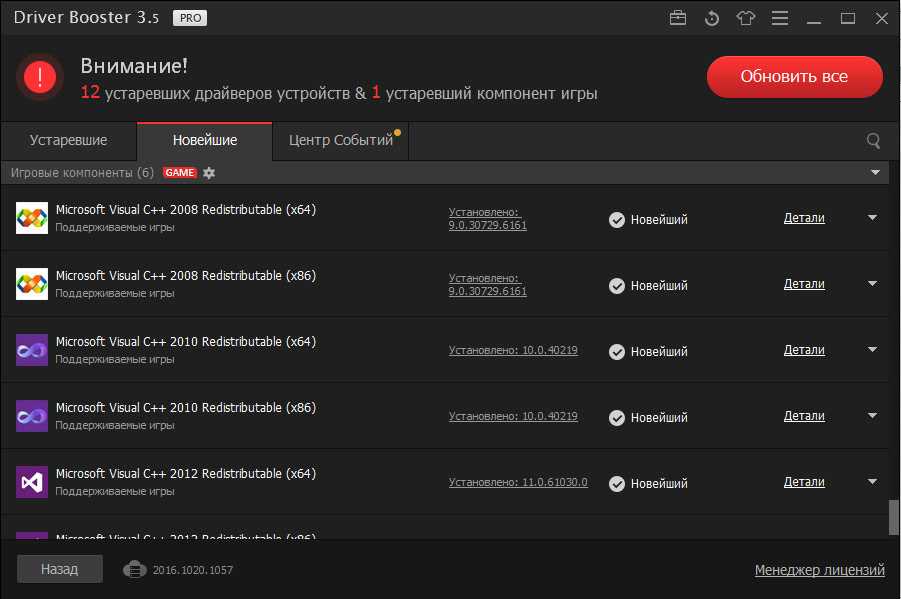Expand dropdown arrow for Visual C++ 2008 x86
901x599 pixels.
[x=872, y=284]
